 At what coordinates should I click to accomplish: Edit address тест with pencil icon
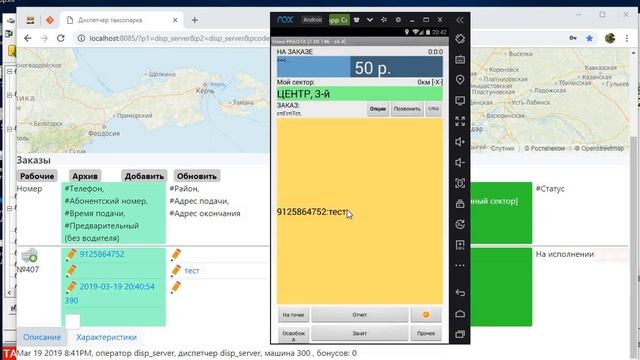[x=176, y=271]
